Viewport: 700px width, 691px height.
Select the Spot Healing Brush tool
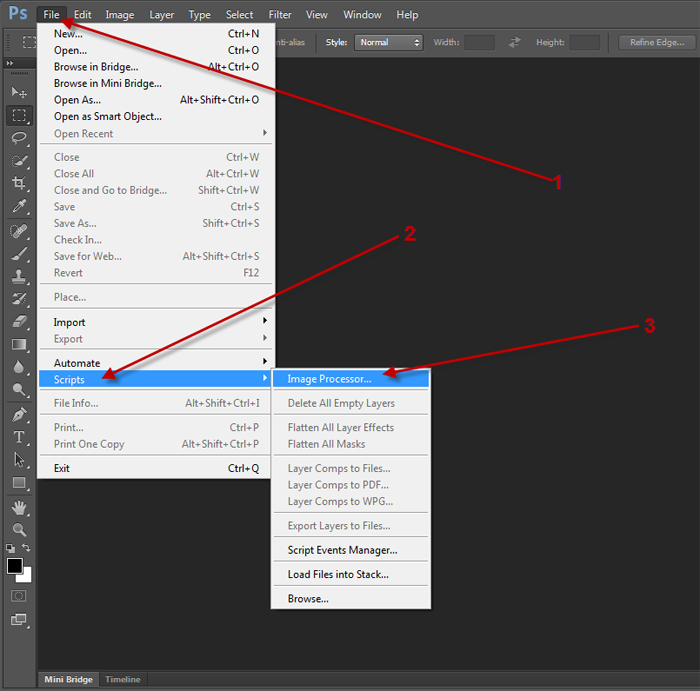point(19,231)
